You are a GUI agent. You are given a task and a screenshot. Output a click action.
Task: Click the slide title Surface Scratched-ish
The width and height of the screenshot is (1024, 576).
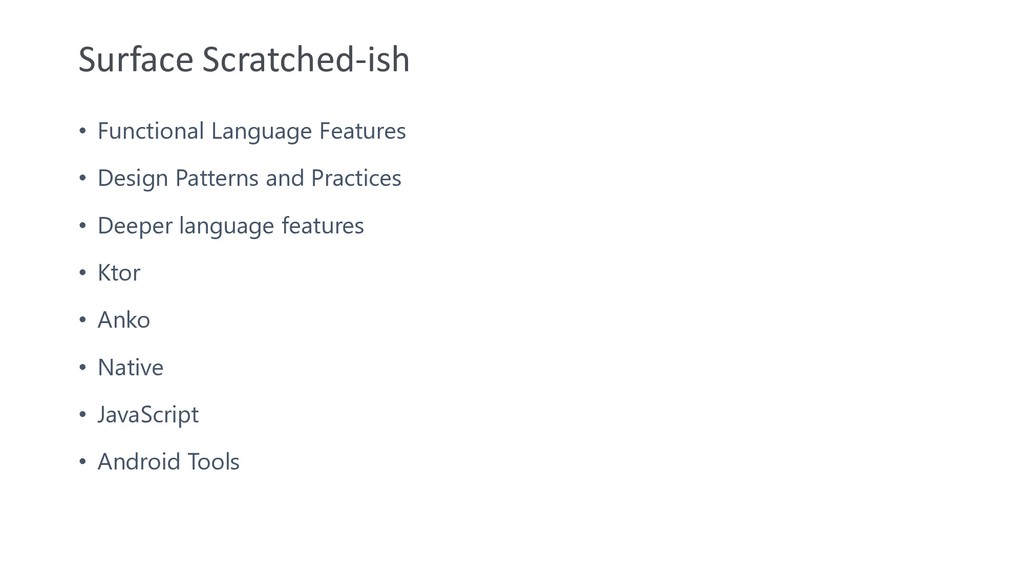pos(244,59)
